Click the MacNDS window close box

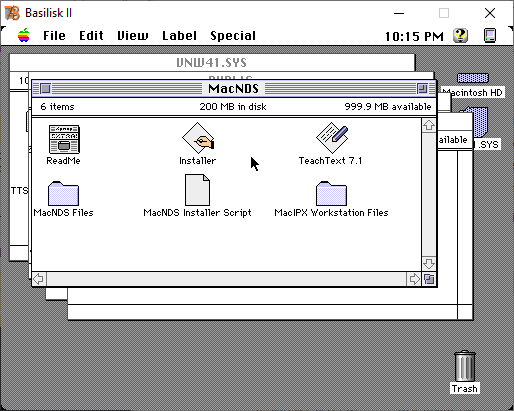46,89
